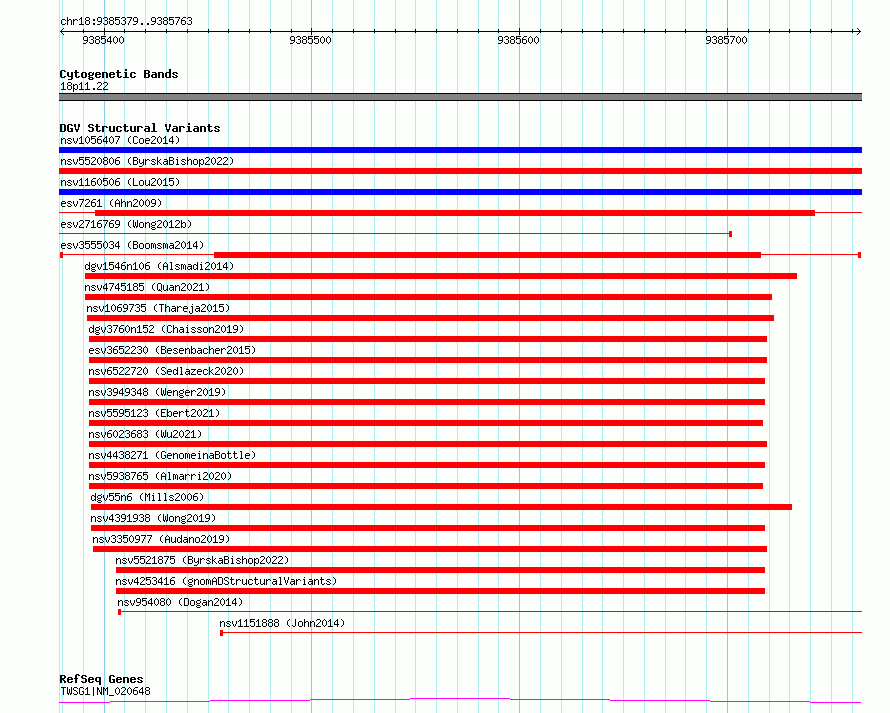Click the blue bar under nsv1056407

[x=460, y=150]
